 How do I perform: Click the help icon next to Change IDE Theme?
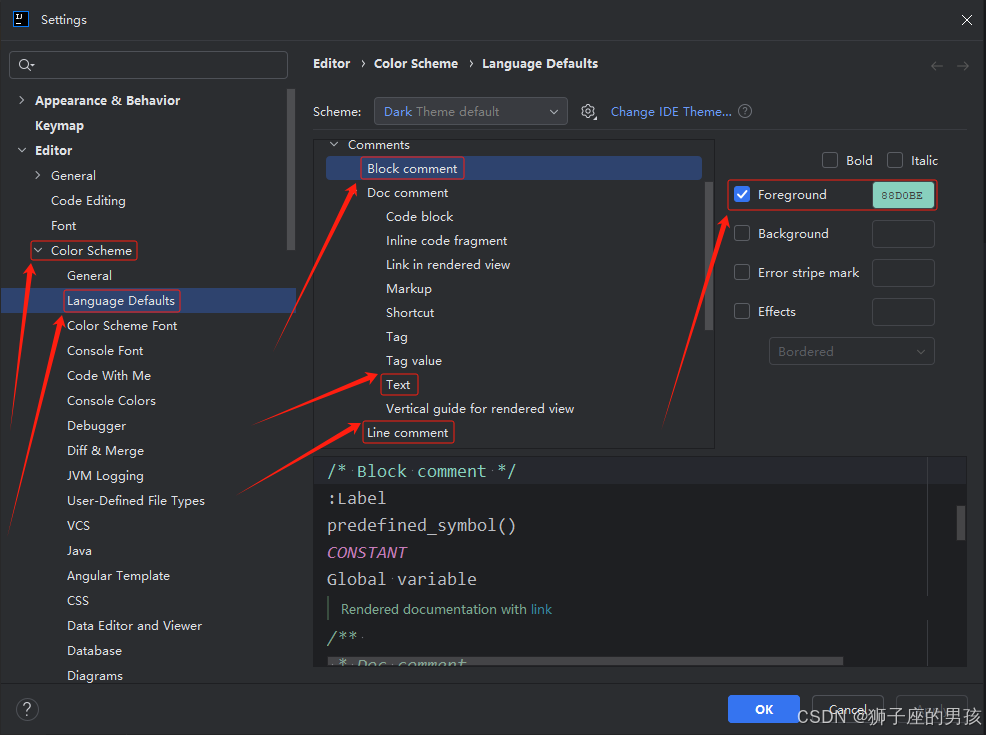(745, 111)
